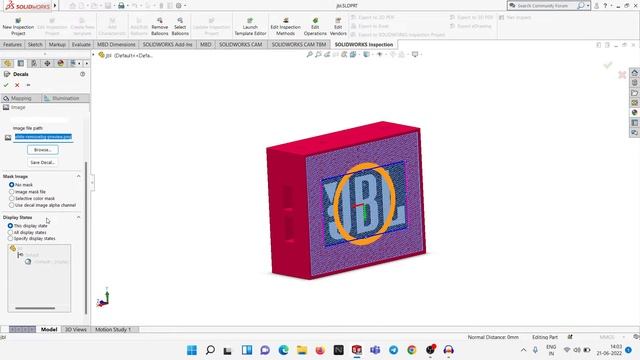The image size is (640, 360).
Task: Open Design Library in task pane
Action: tap(634, 83)
